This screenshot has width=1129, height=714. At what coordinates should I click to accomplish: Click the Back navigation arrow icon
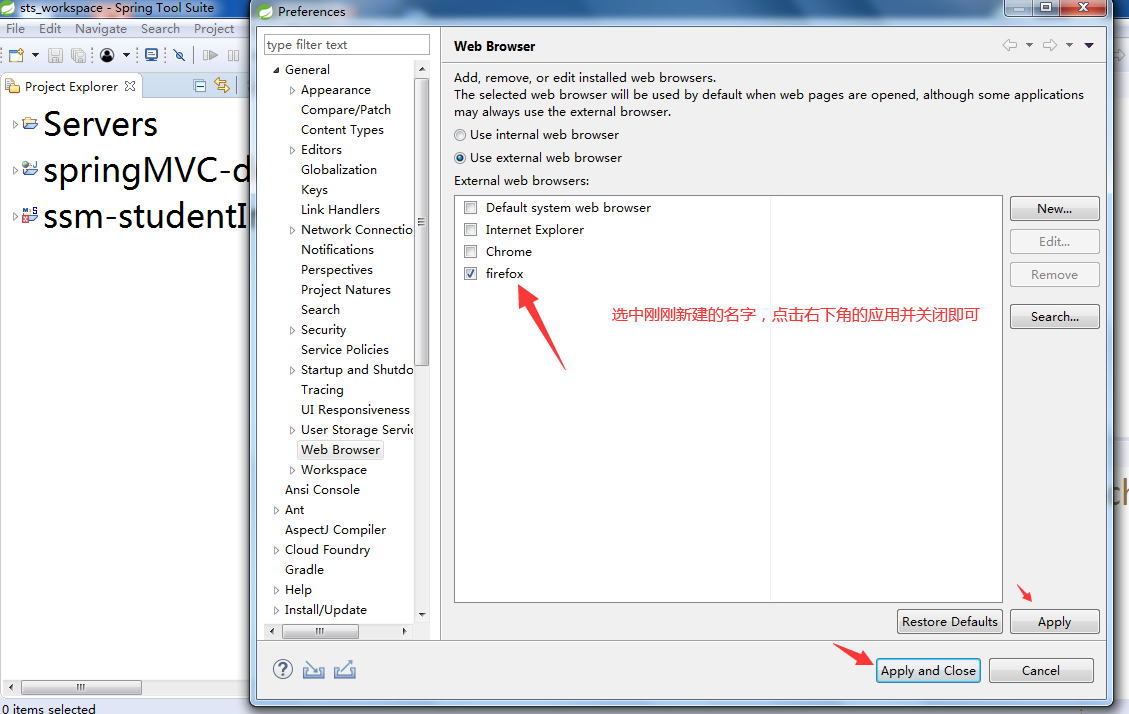point(1009,45)
